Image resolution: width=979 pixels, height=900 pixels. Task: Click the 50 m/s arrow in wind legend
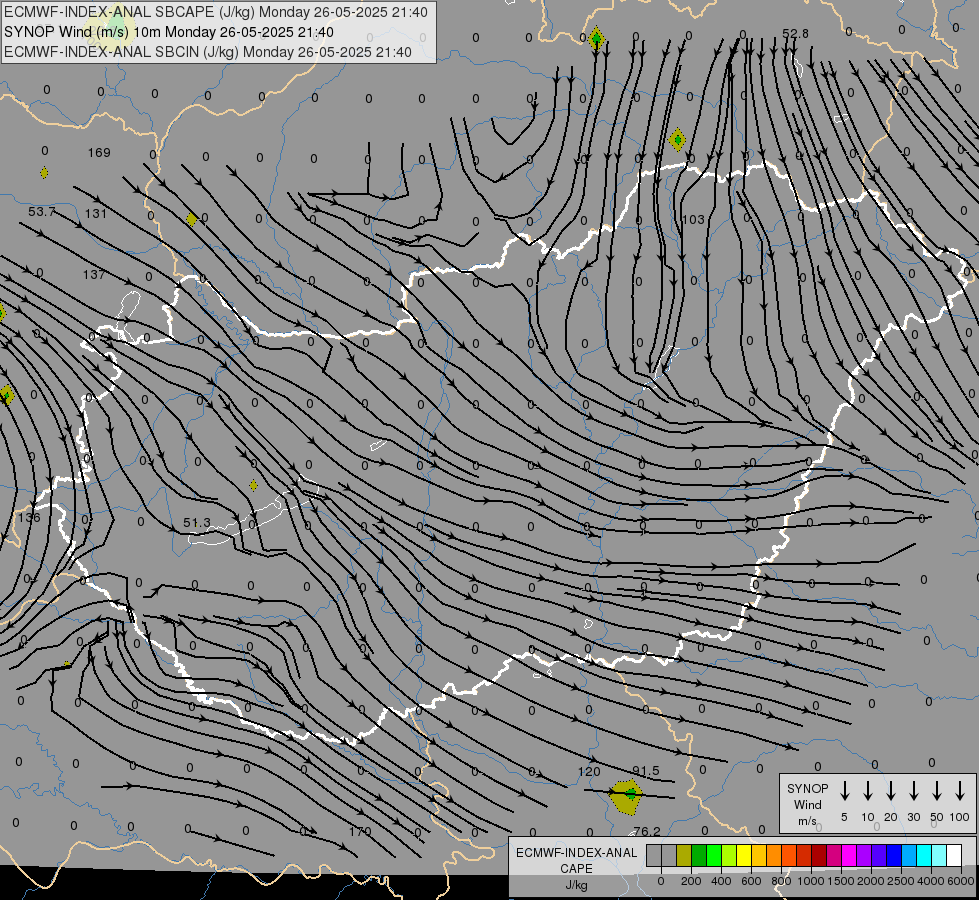(x=937, y=791)
